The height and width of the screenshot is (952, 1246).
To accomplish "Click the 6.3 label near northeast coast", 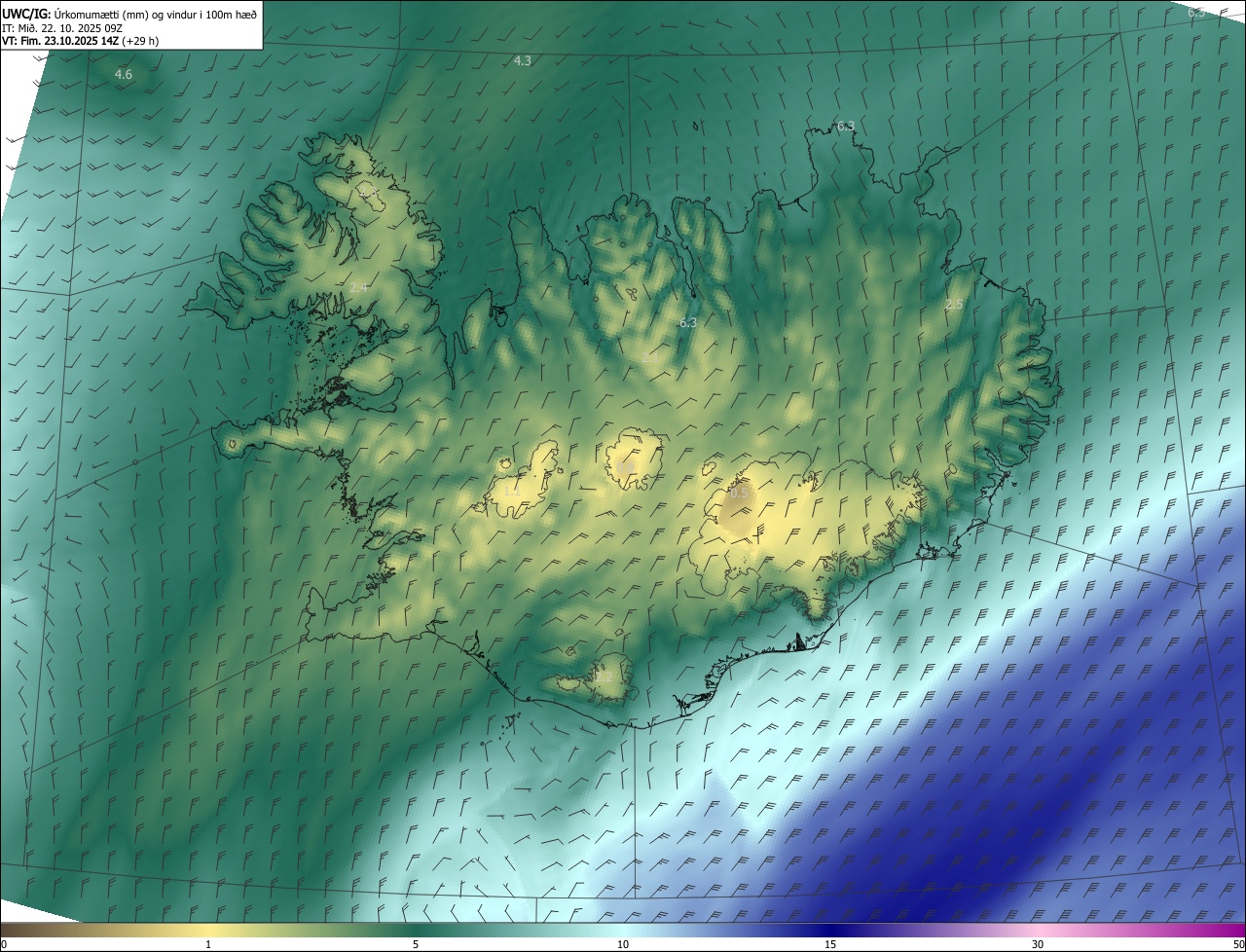I will [x=846, y=127].
